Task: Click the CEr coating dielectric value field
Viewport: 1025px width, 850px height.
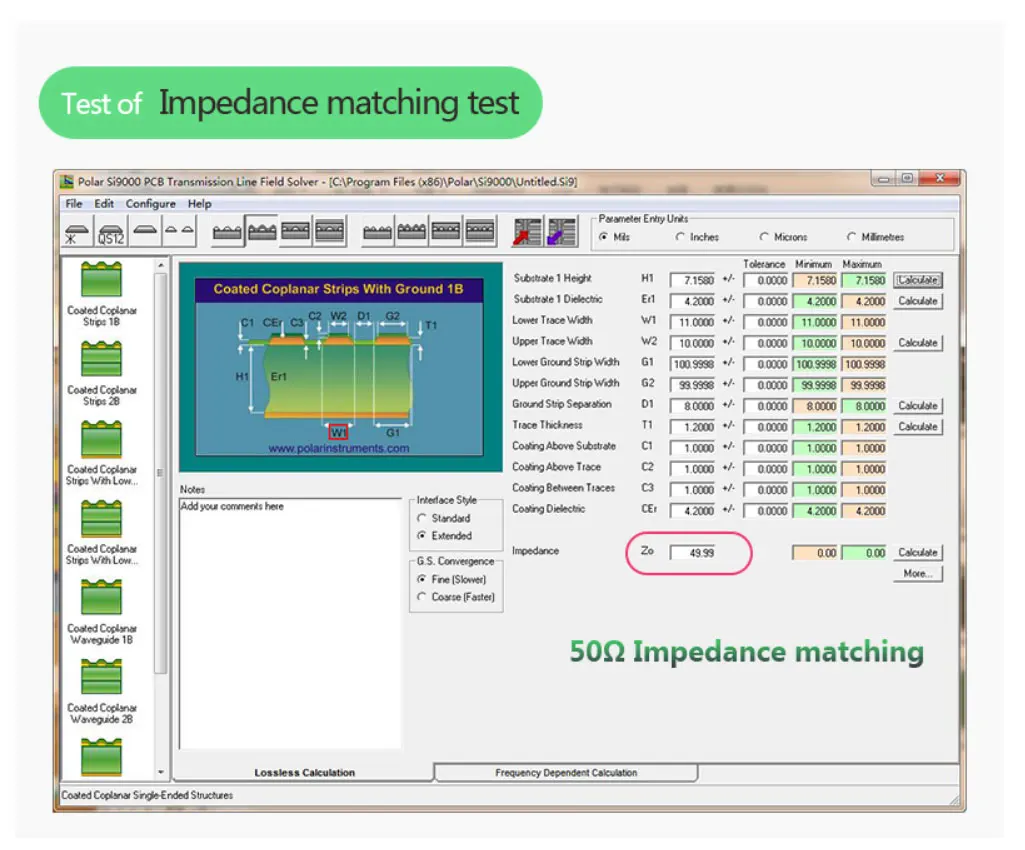Action: click(692, 511)
